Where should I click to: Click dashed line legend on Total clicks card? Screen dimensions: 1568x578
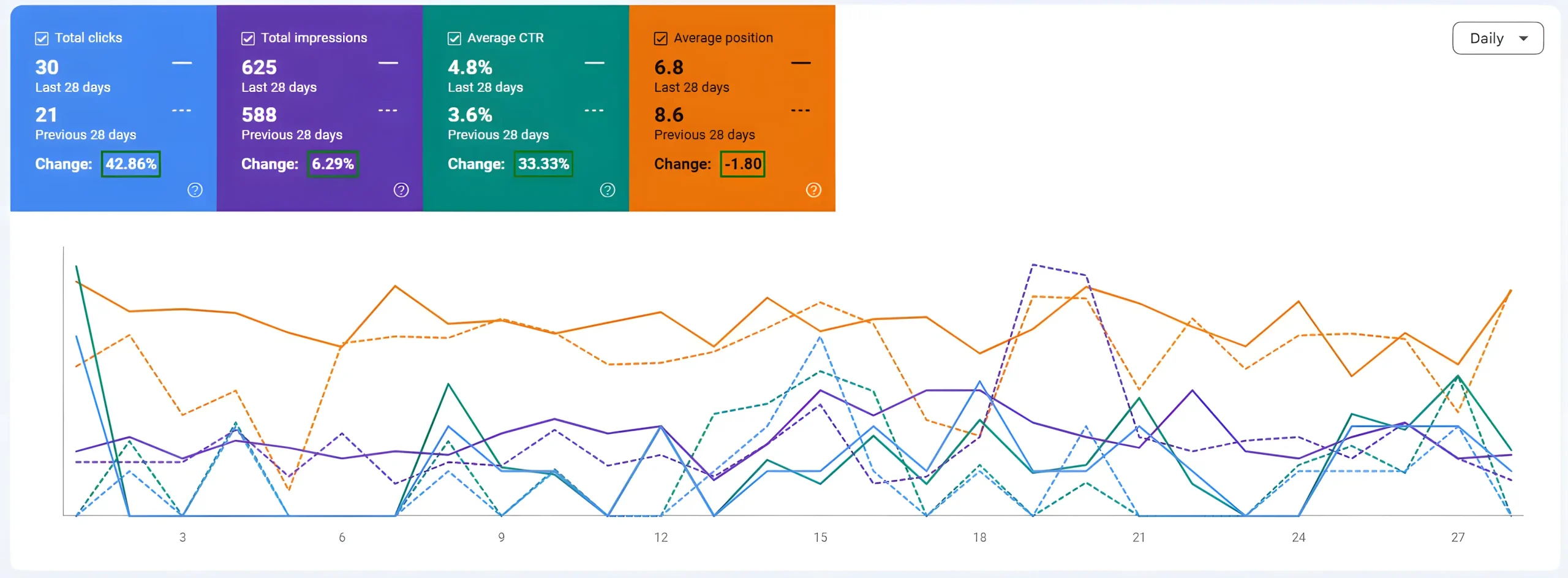182,110
